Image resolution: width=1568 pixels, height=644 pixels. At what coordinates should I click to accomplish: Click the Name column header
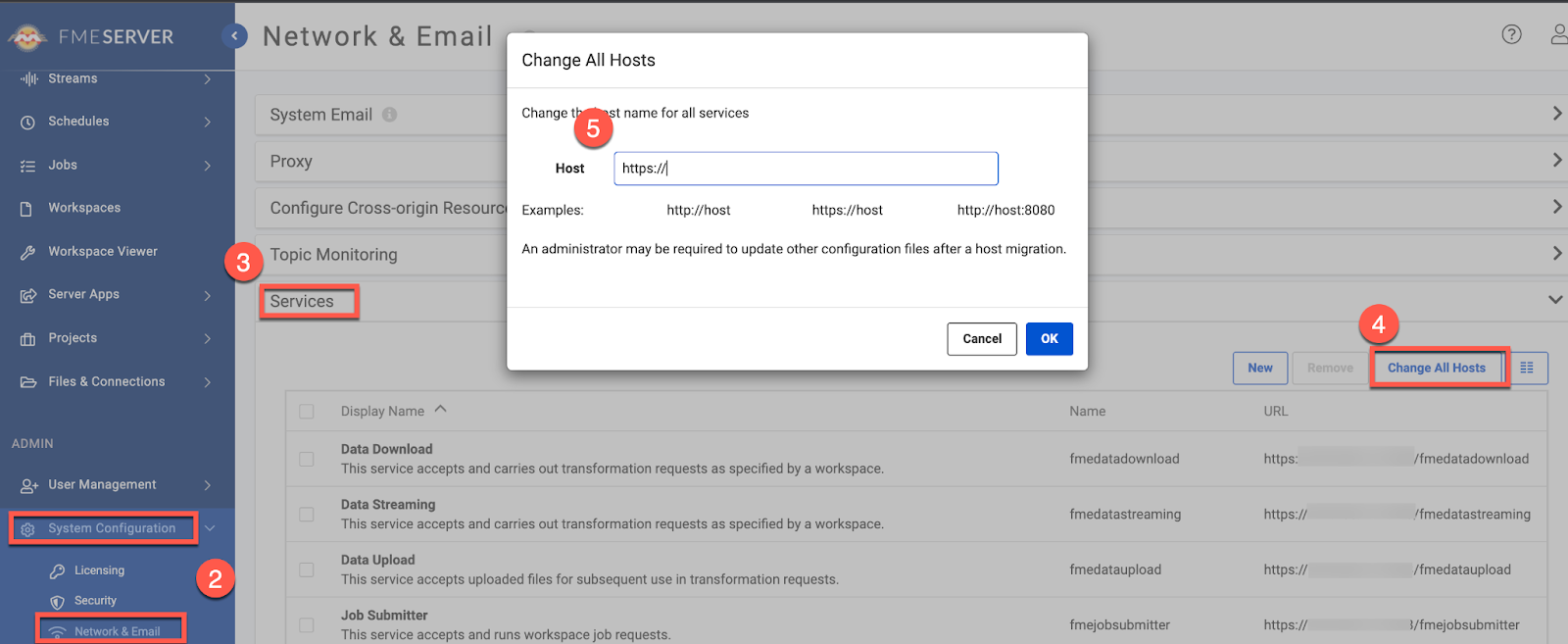coord(1088,412)
